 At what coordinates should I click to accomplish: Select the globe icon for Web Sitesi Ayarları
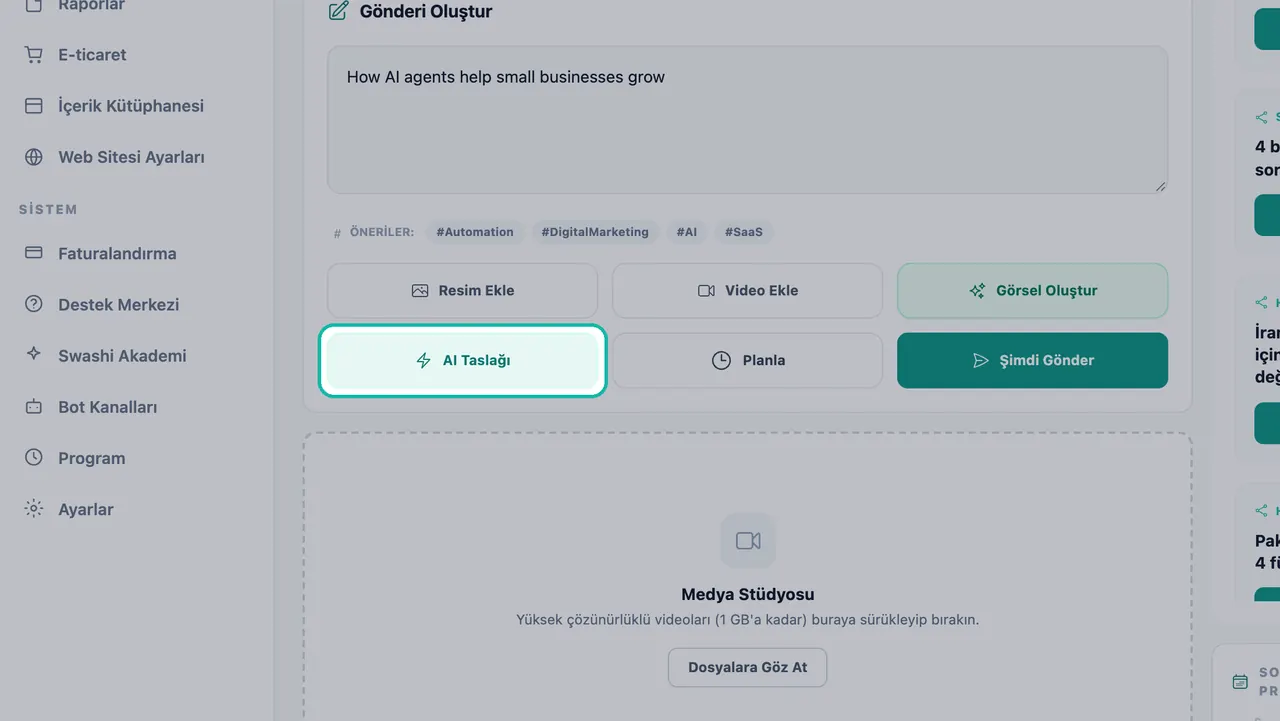click(x=34, y=157)
